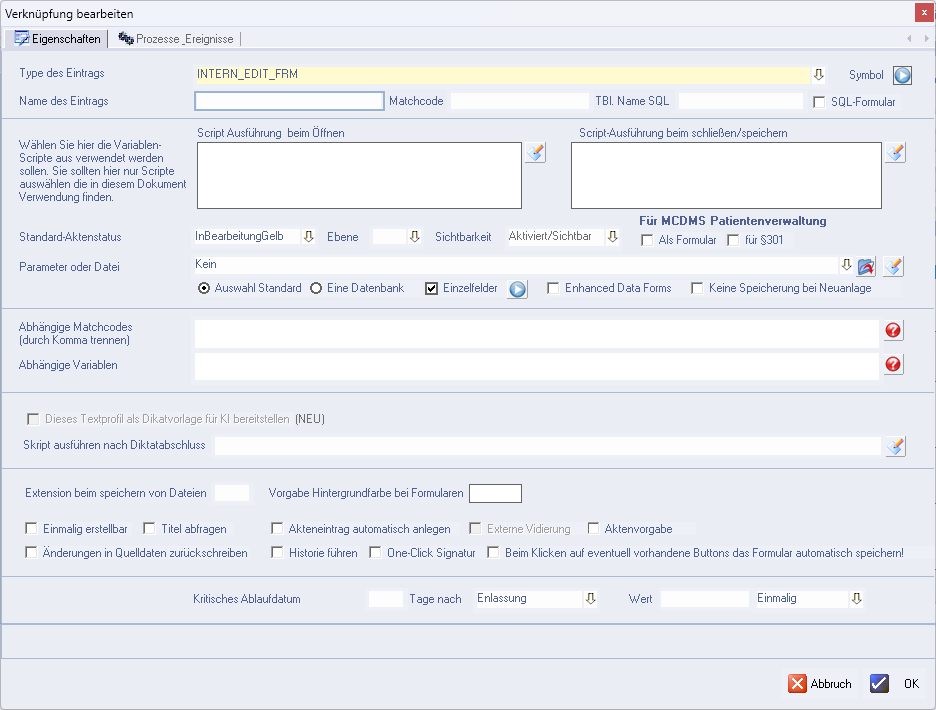Switch to the Prozesse_Ereignisse tab
Screen dimensions: 936x710
(176, 39)
